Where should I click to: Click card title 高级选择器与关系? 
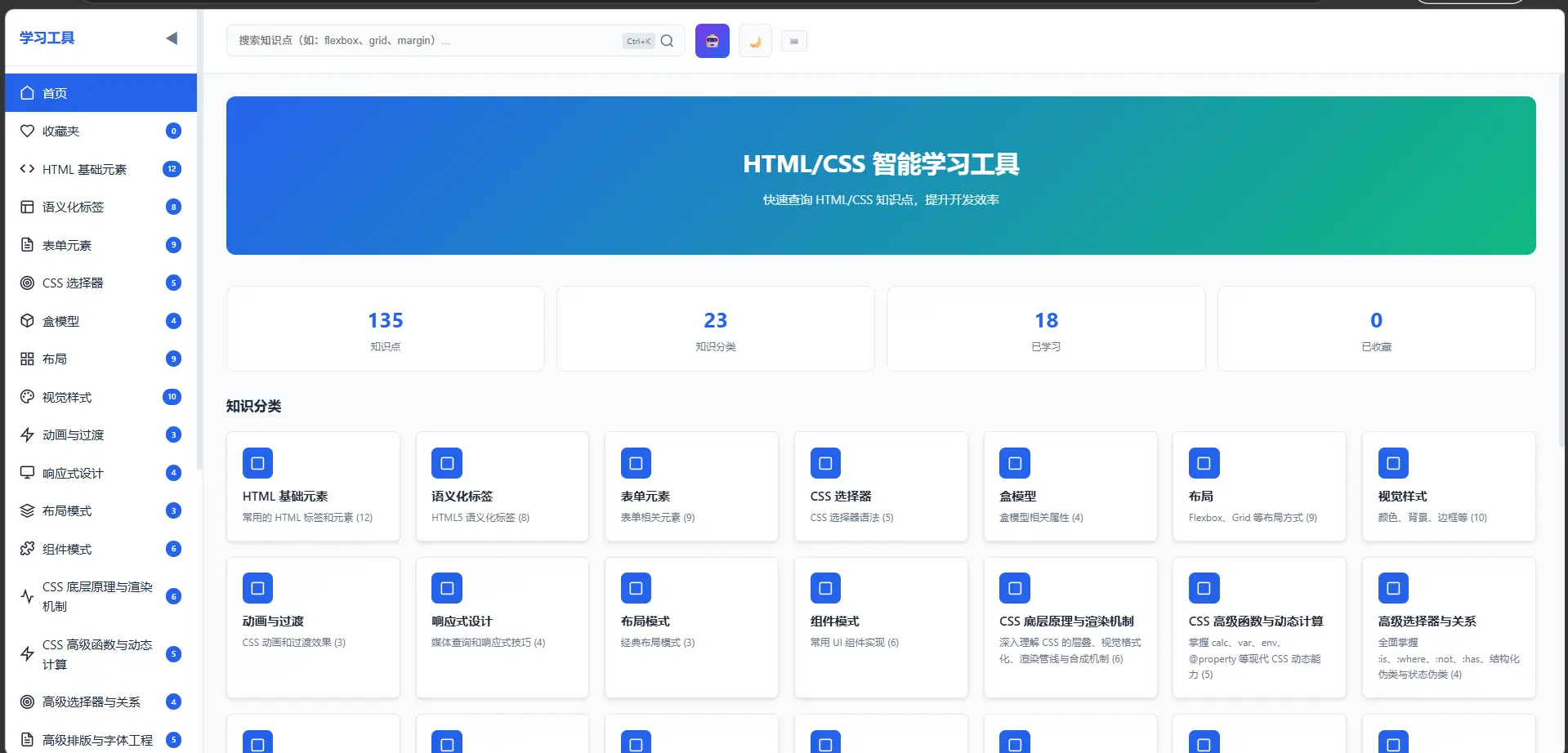coord(1427,622)
